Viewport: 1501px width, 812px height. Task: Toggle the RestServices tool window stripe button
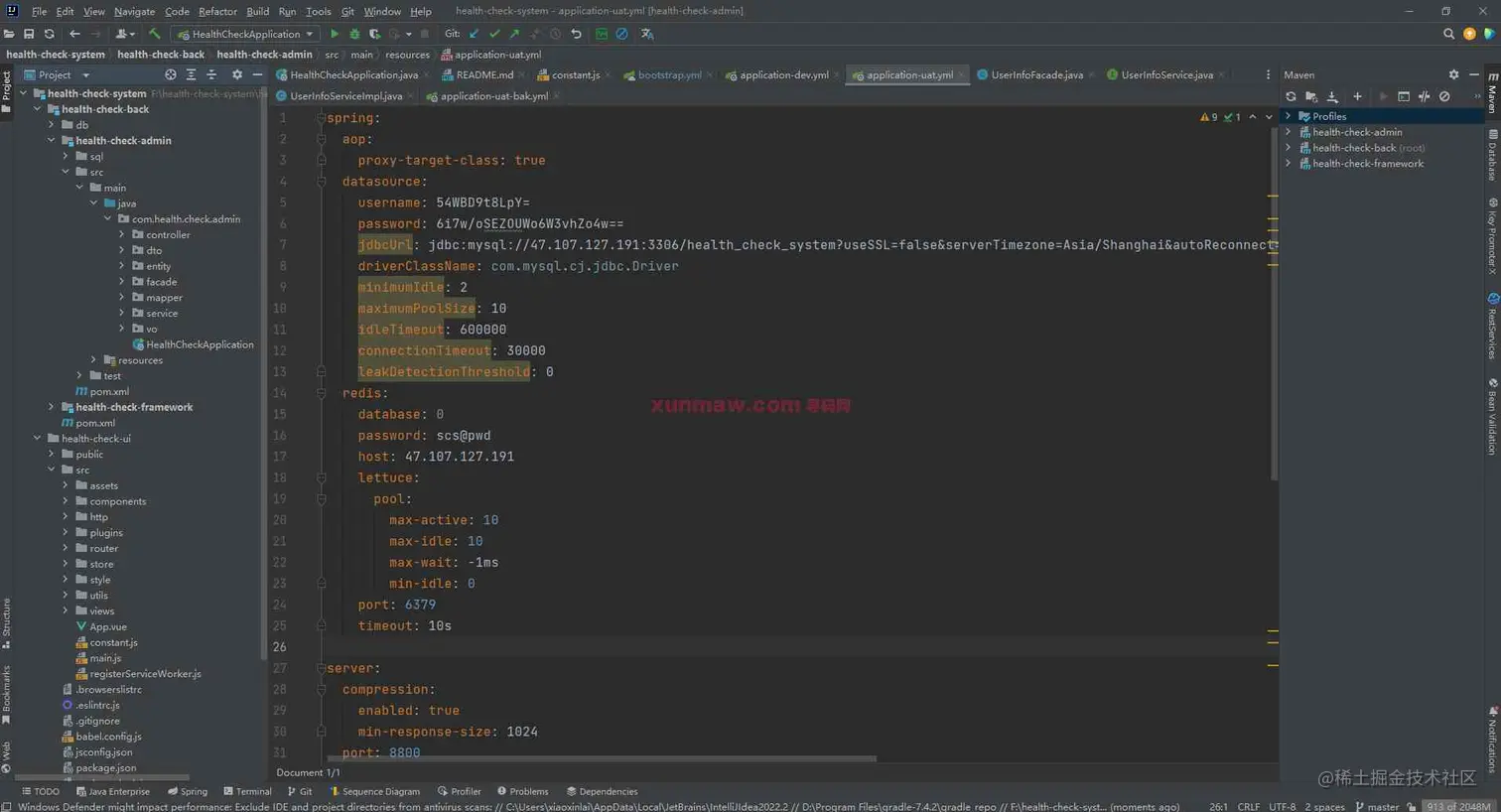point(1492,326)
